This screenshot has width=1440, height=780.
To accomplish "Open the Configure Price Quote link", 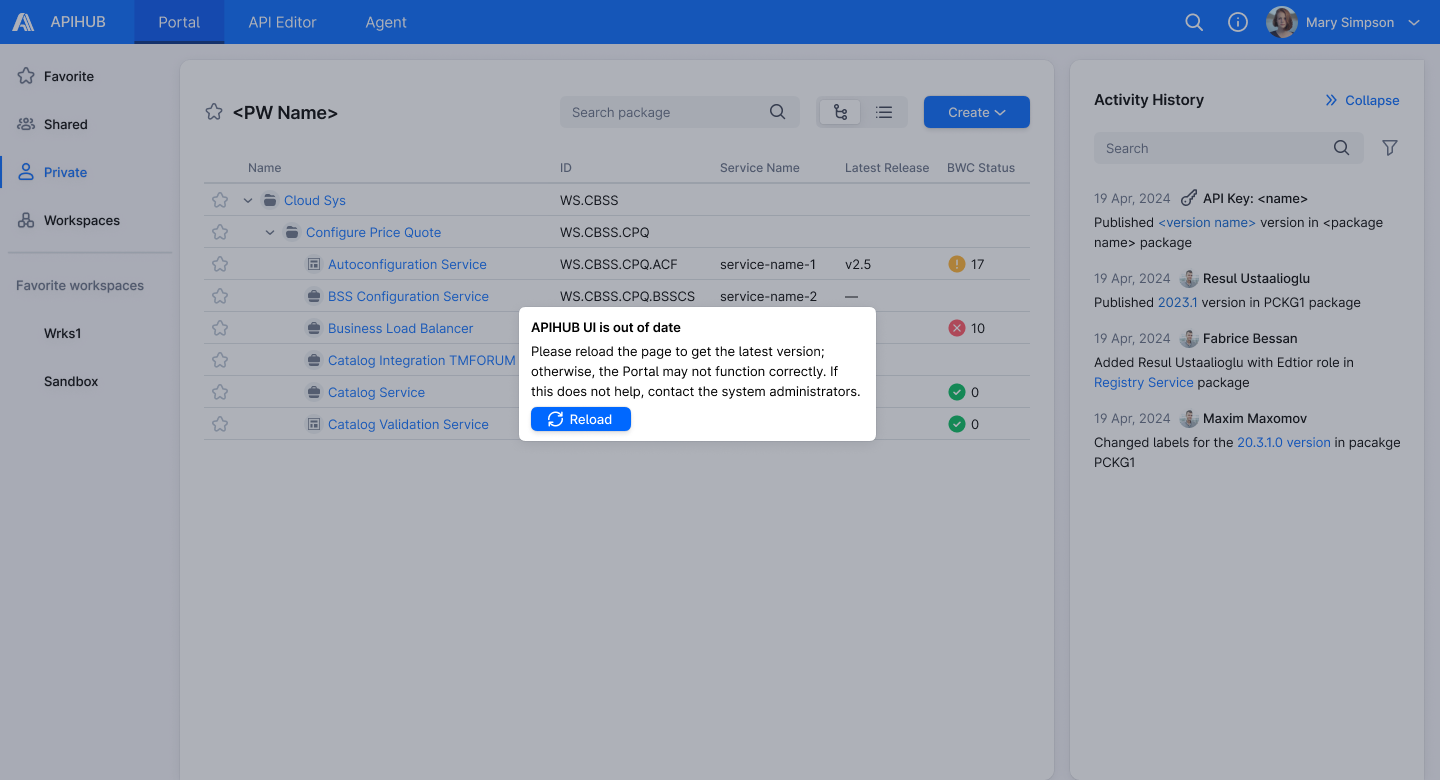I will tap(373, 232).
